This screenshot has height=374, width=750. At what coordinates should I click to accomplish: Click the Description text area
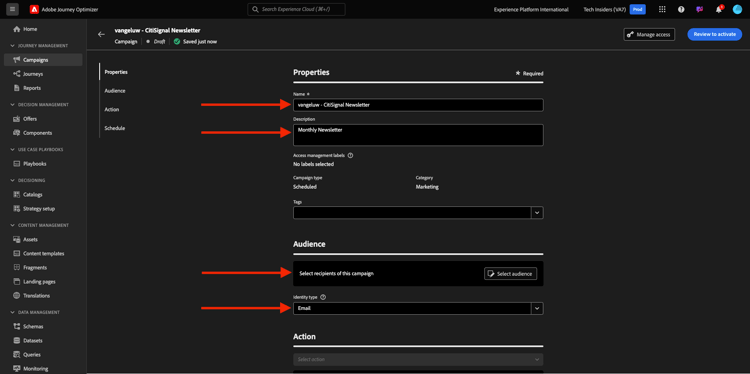pyautogui.click(x=418, y=135)
